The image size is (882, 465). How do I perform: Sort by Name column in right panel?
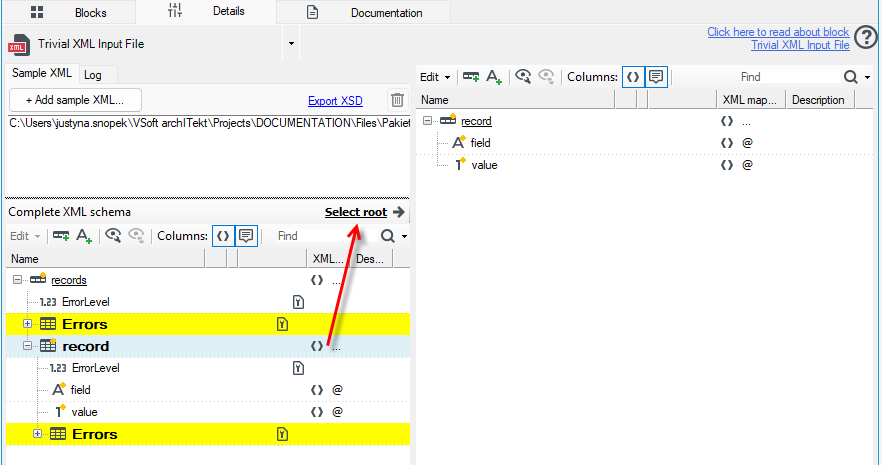[x=515, y=100]
